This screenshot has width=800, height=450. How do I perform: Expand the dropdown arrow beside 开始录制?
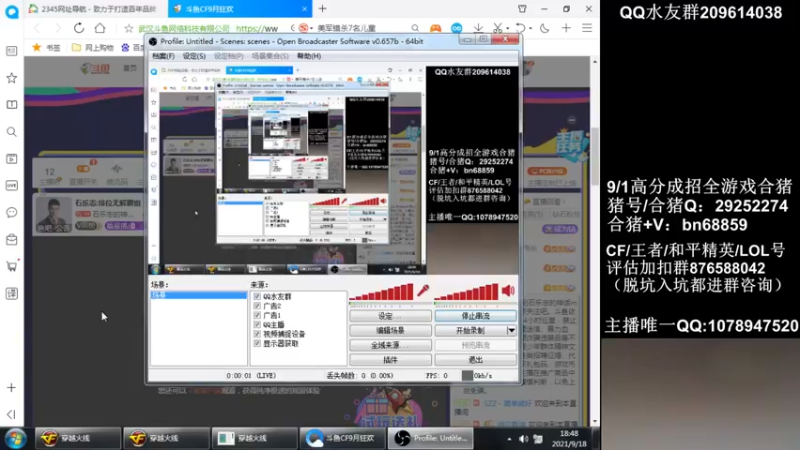pos(511,331)
